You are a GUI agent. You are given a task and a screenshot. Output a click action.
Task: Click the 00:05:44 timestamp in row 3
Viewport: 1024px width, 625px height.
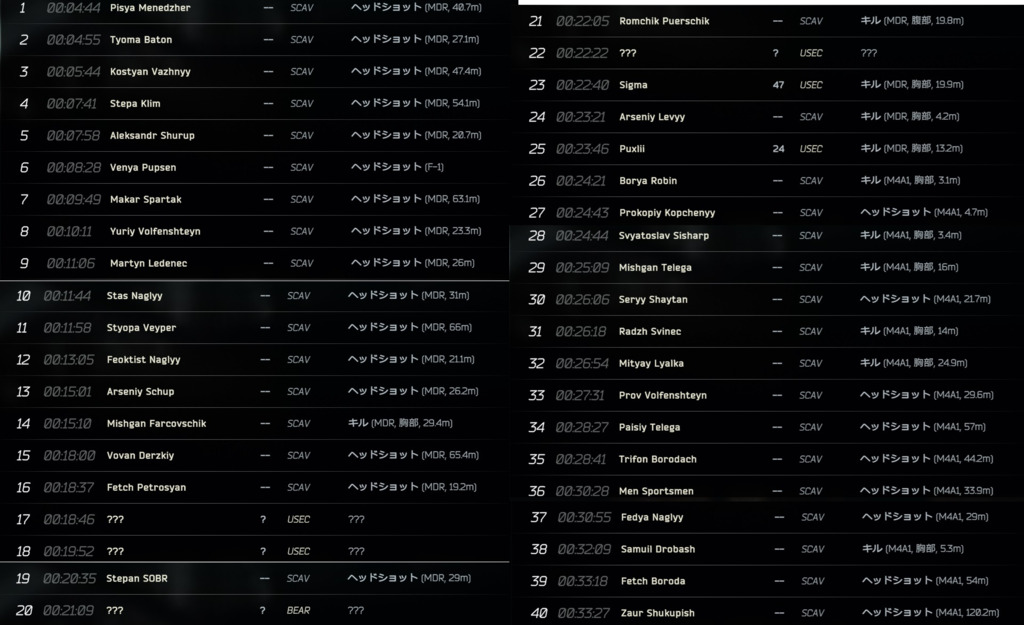click(73, 72)
